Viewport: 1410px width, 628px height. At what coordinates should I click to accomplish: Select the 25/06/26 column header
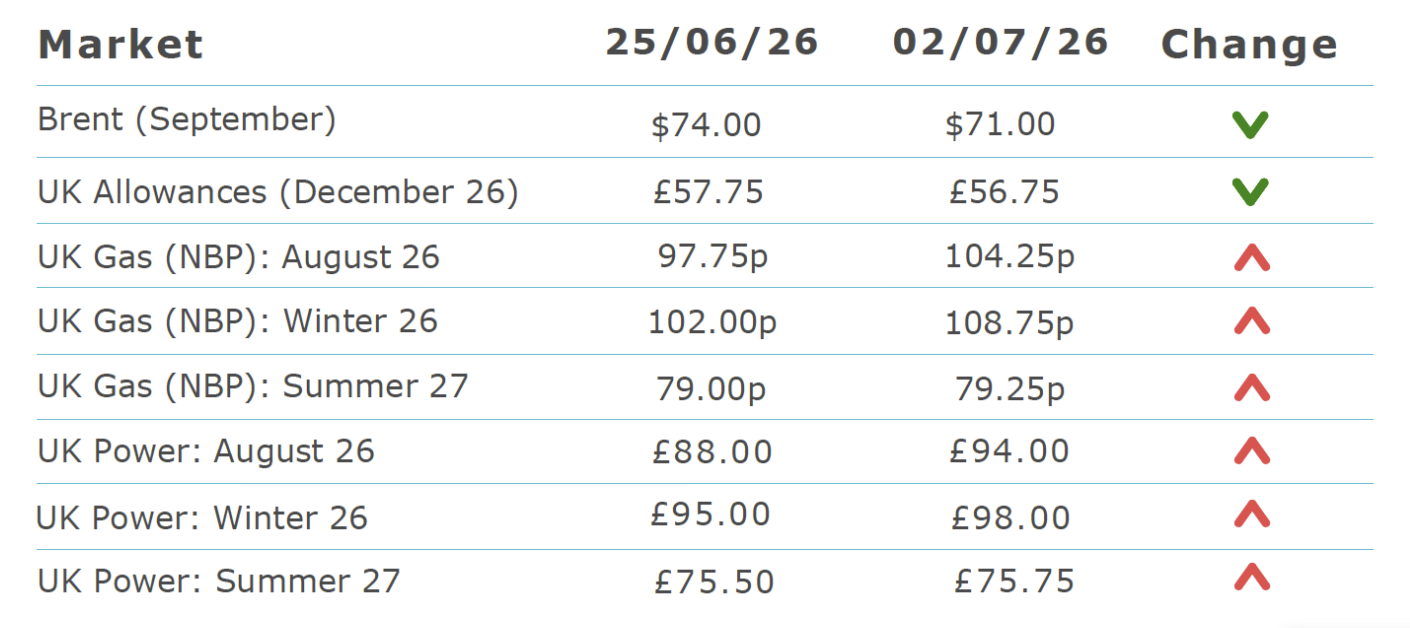coord(712,42)
